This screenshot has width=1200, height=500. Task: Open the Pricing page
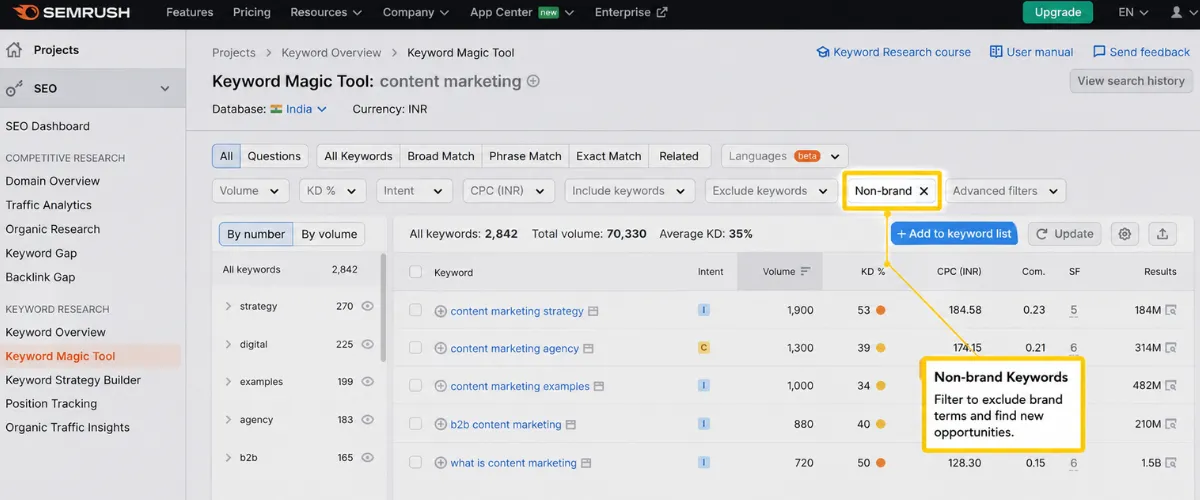point(252,12)
